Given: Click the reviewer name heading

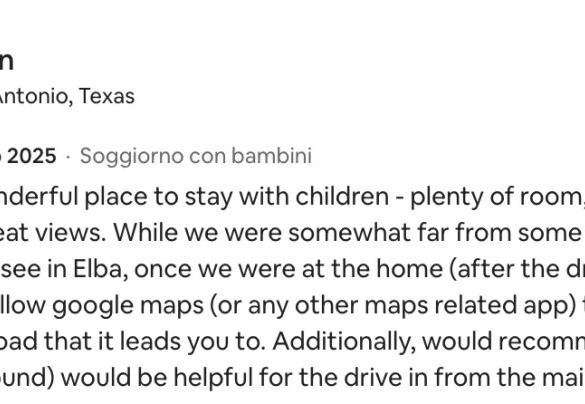Looking at the screenshot, I should 7,61.
